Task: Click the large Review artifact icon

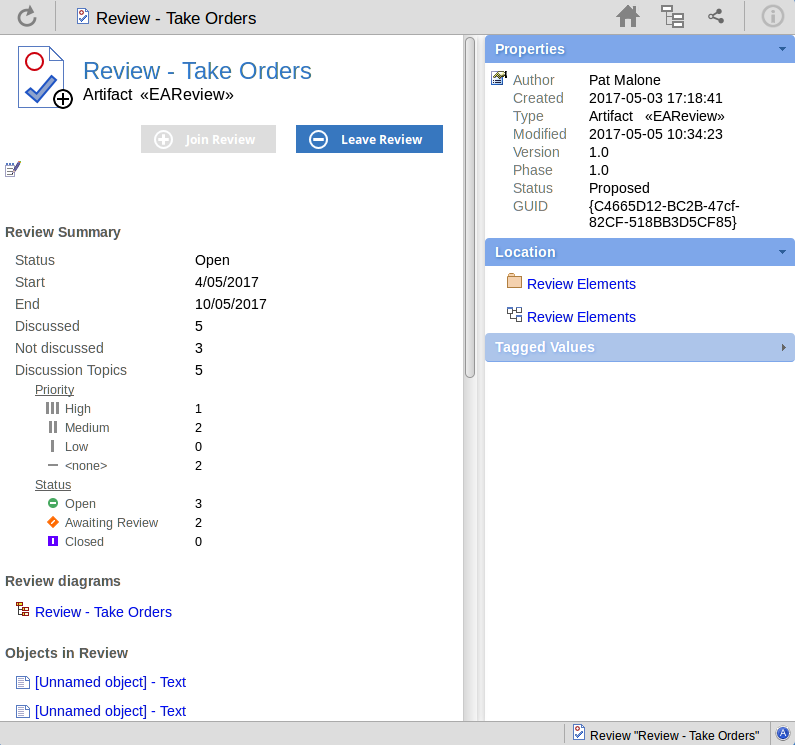Action: point(44,78)
